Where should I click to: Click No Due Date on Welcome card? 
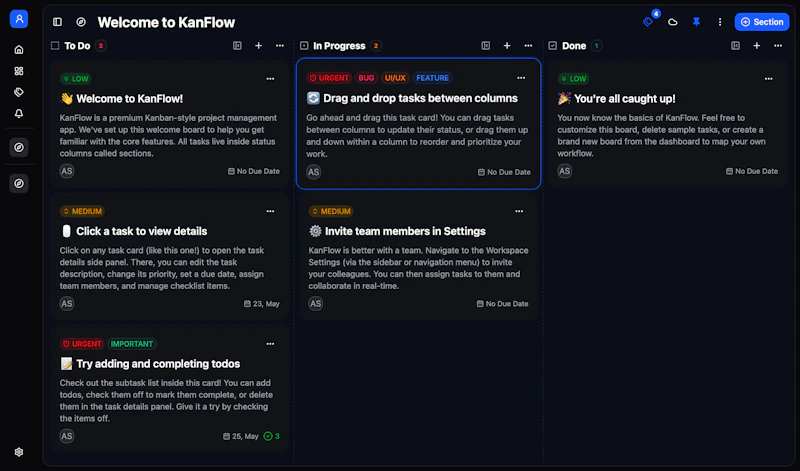(x=254, y=171)
